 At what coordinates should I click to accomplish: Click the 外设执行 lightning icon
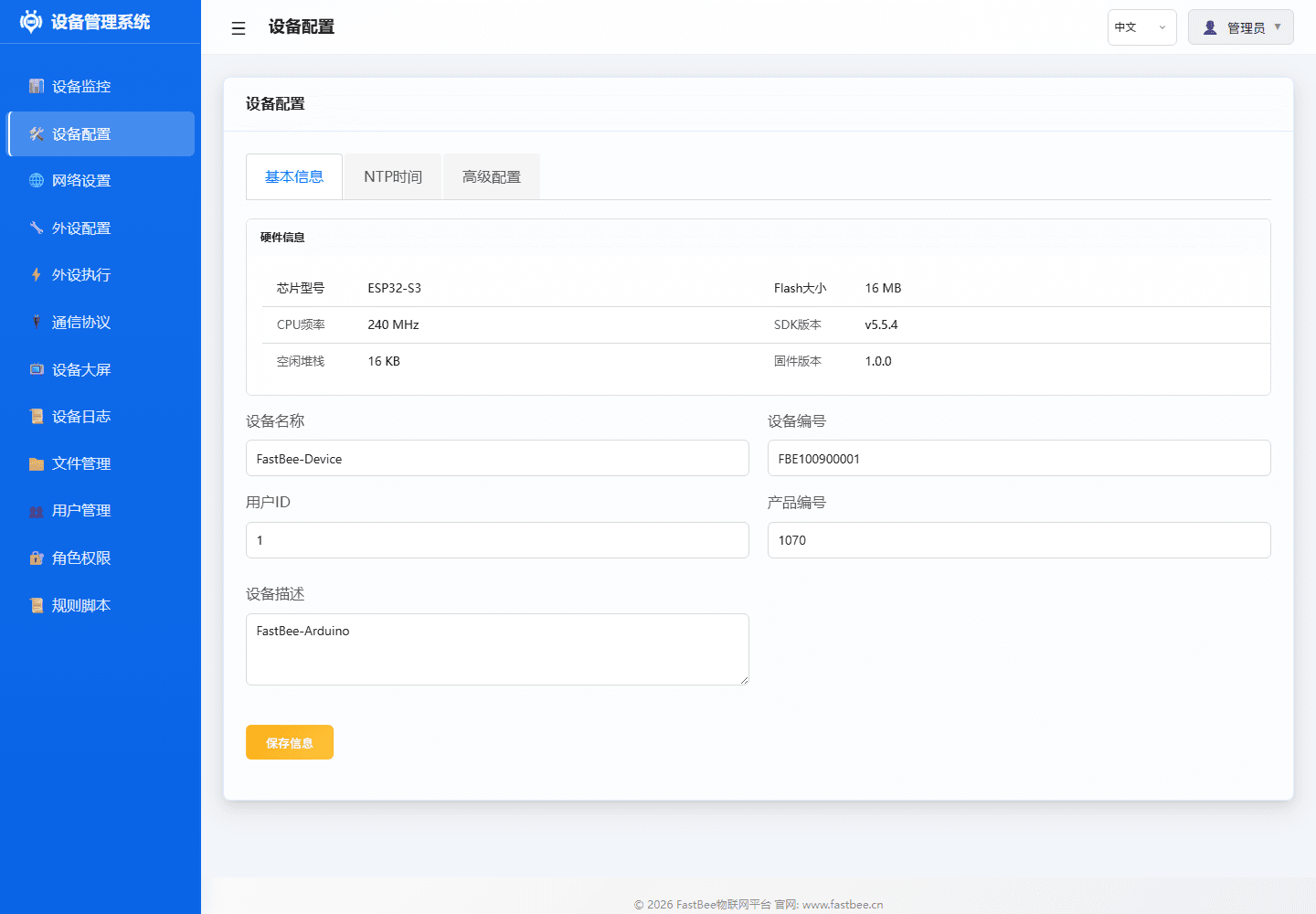coord(37,274)
